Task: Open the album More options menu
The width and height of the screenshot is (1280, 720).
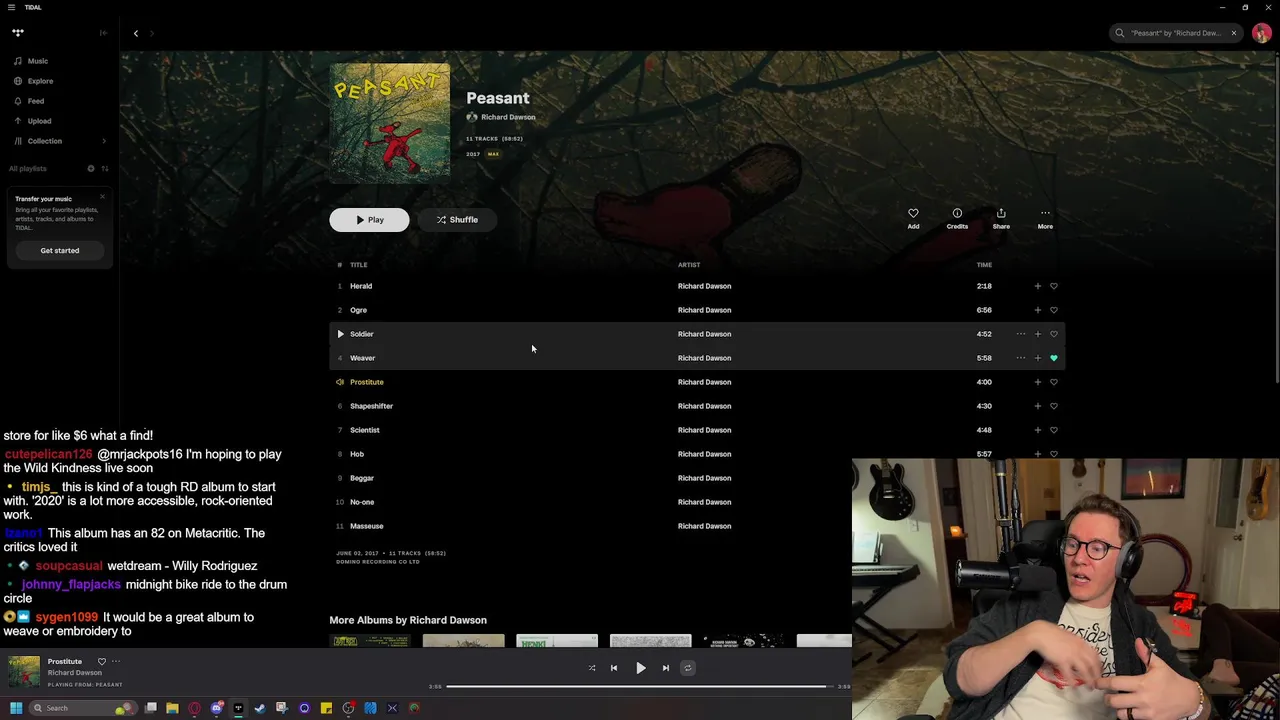Action: tap(1045, 218)
